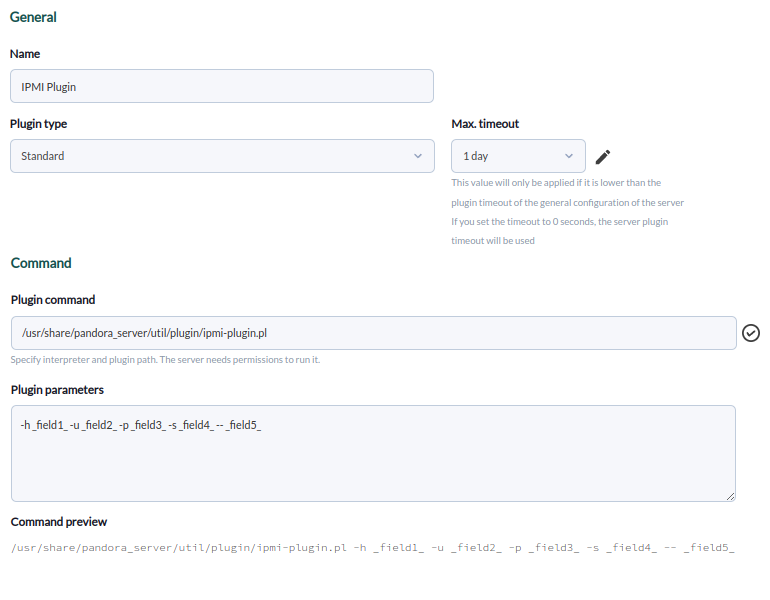Select the General section heading
Viewport: 770px width, 600px height.
(x=33, y=17)
